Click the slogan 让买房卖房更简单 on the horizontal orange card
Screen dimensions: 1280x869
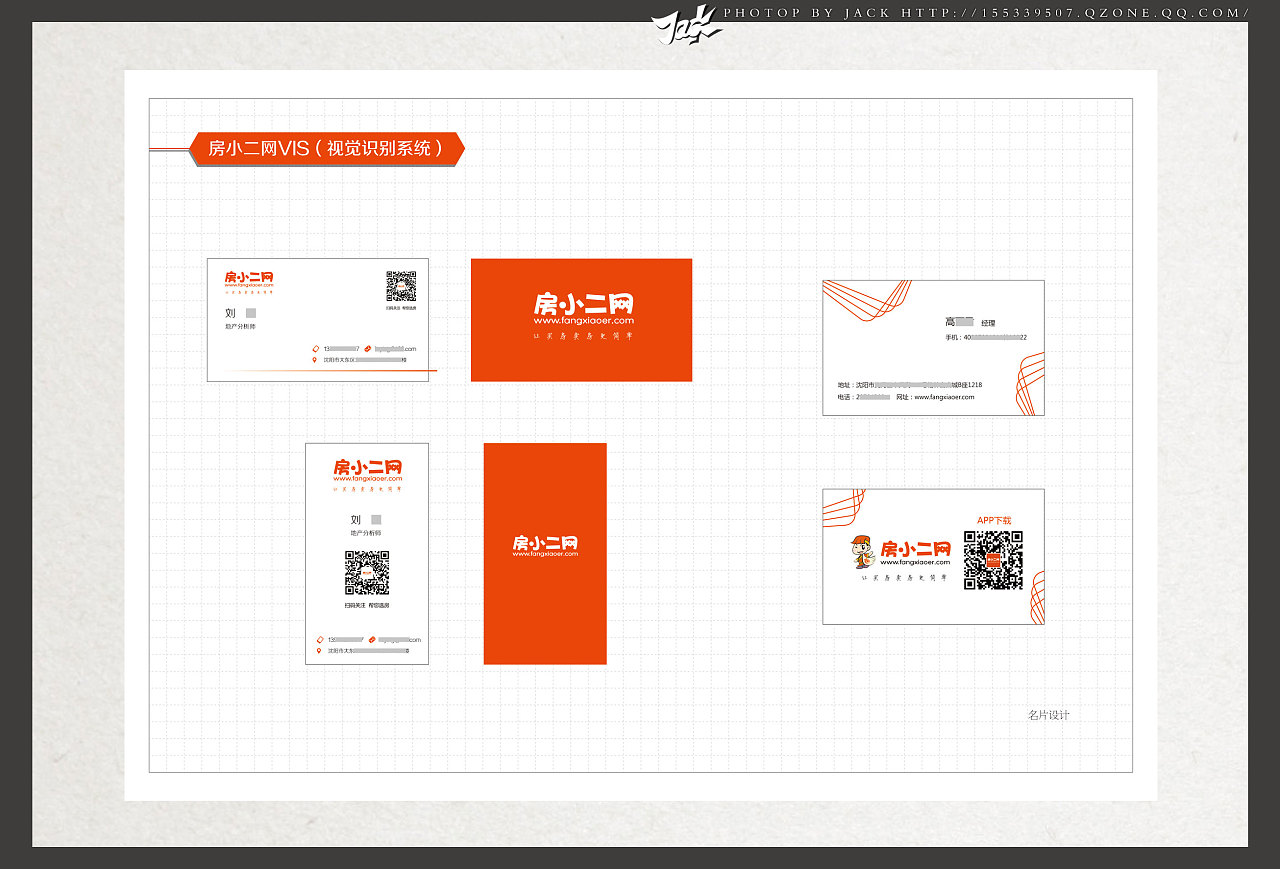pos(583,336)
